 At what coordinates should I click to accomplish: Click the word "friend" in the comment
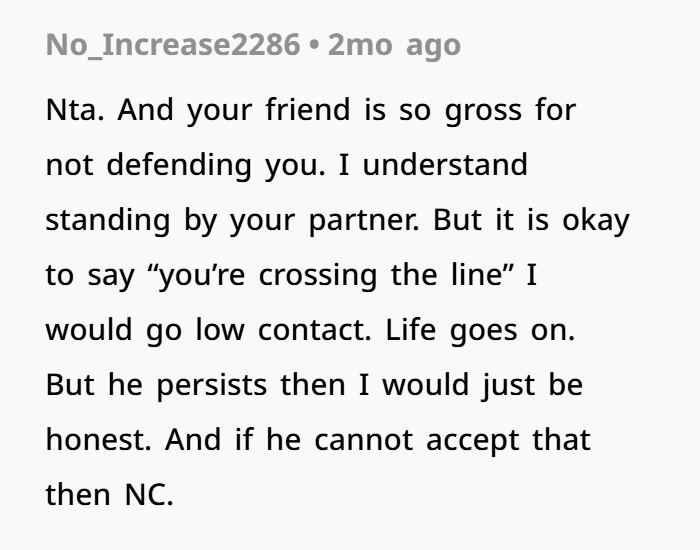click(308, 110)
